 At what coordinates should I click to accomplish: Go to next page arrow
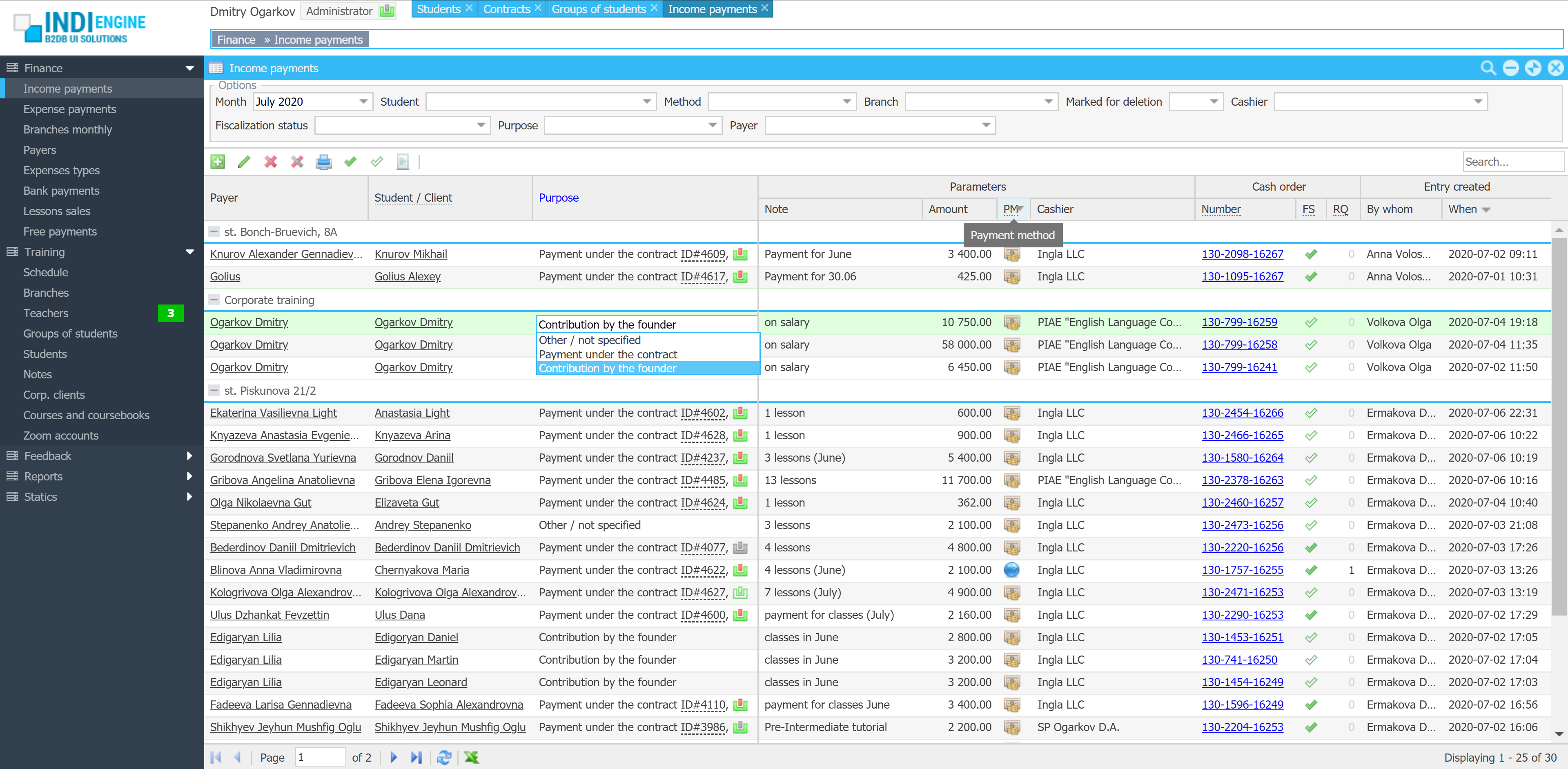point(394,757)
